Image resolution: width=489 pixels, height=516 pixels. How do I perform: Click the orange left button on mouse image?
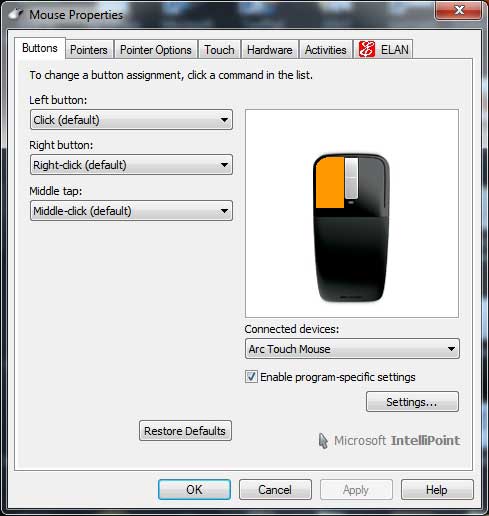[330, 182]
